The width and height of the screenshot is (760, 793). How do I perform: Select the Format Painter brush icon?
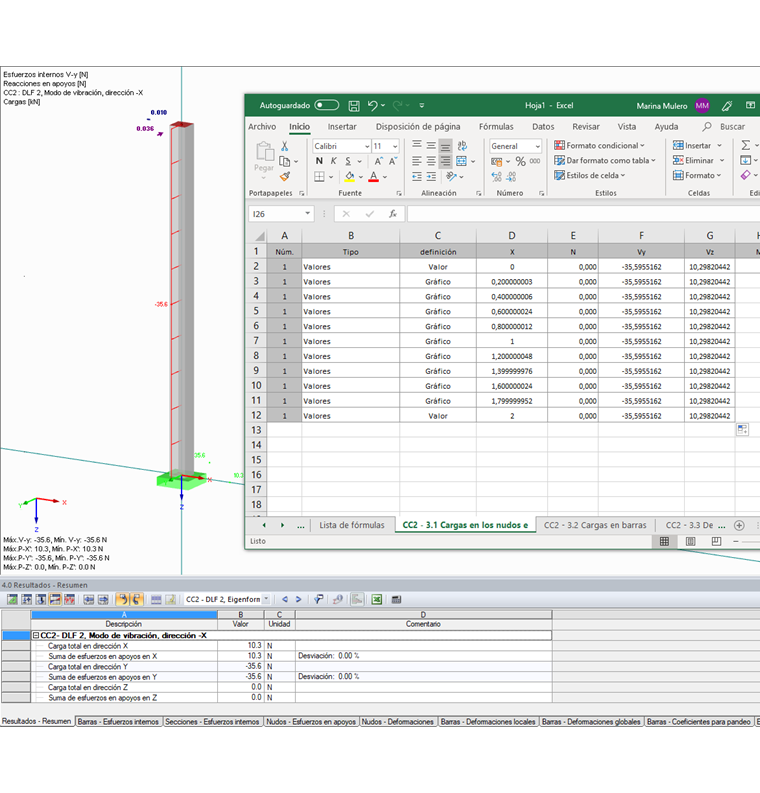tap(285, 177)
